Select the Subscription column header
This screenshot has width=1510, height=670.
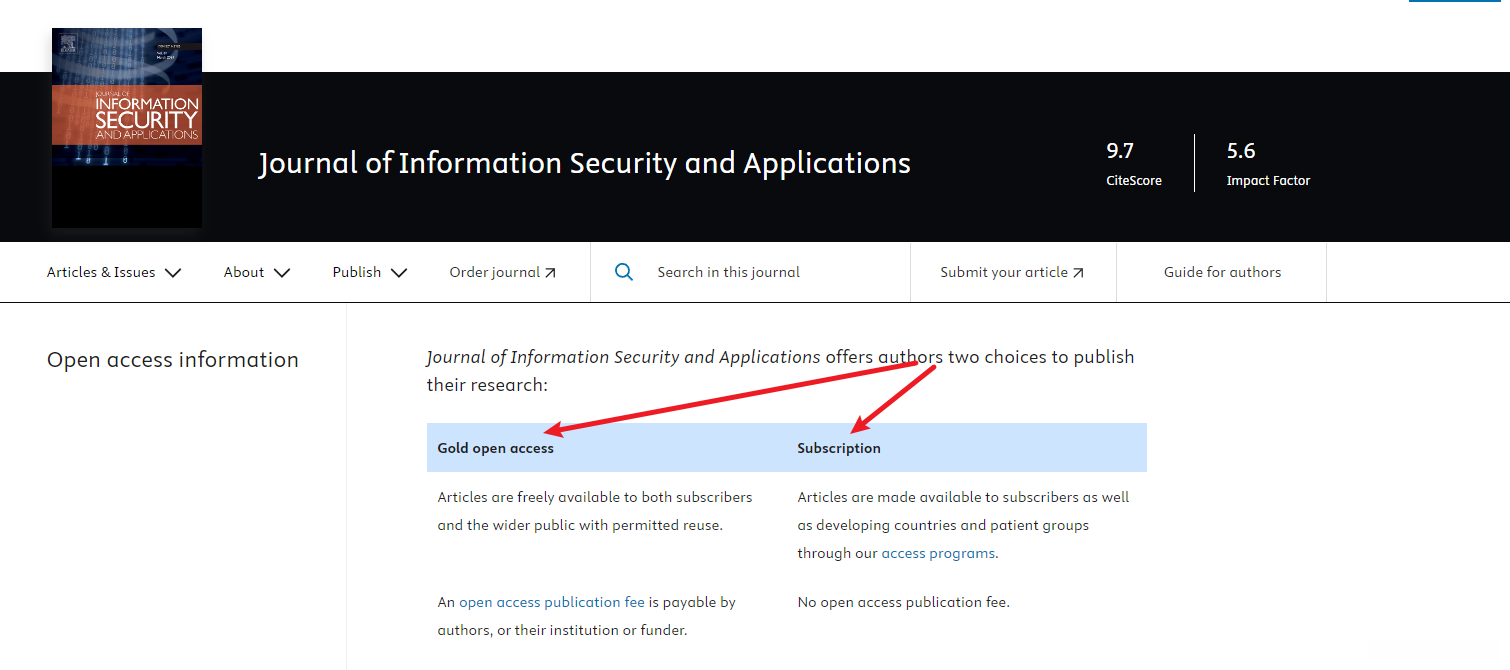(x=839, y=448)
